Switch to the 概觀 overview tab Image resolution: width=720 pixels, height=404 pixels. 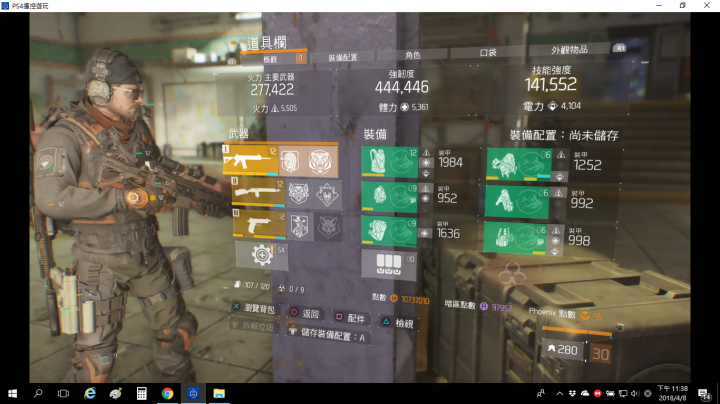click(274, 58)
